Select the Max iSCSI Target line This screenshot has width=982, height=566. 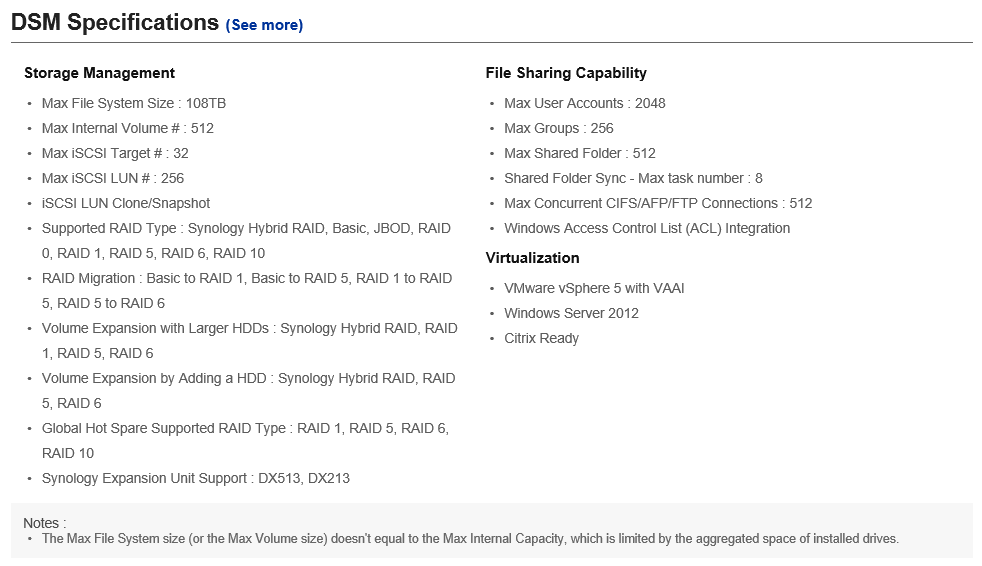[115, 153]
